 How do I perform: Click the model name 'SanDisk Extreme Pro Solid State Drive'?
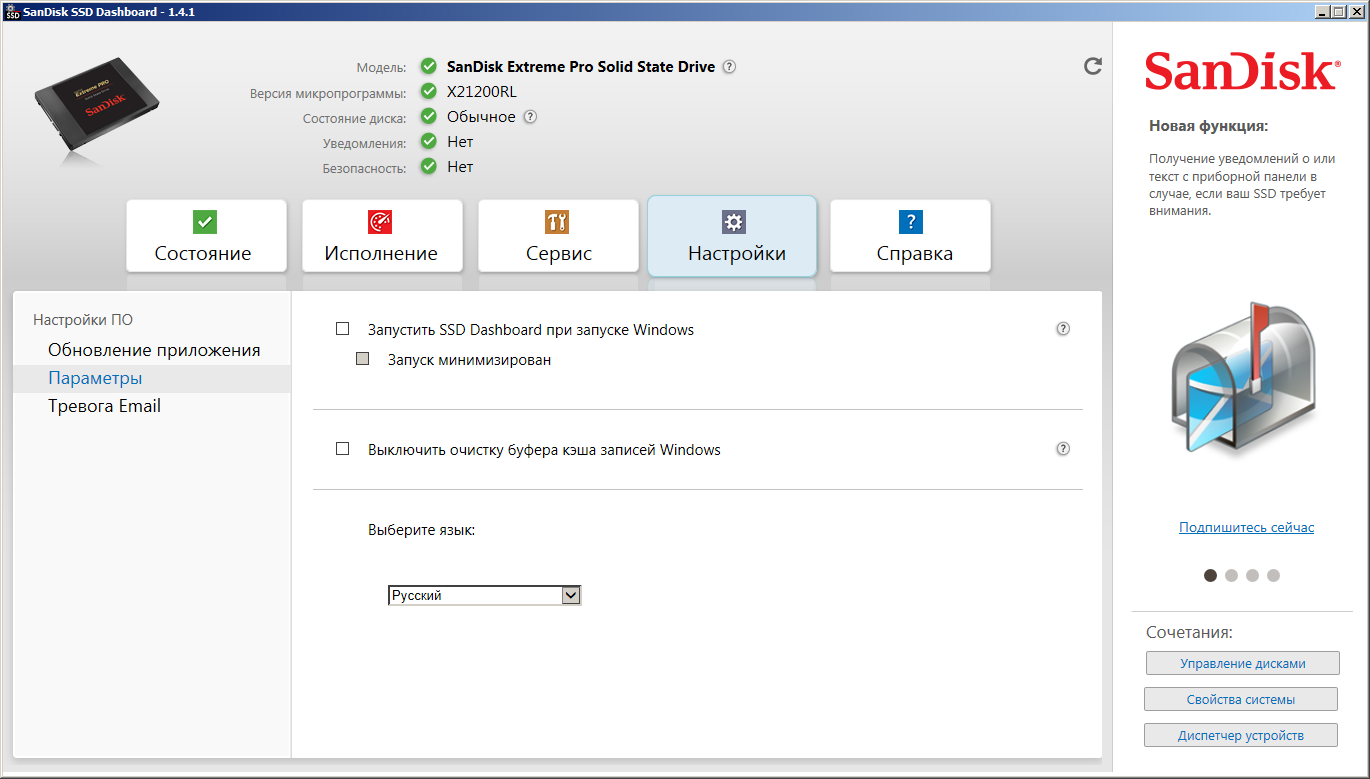click(581, 67)
